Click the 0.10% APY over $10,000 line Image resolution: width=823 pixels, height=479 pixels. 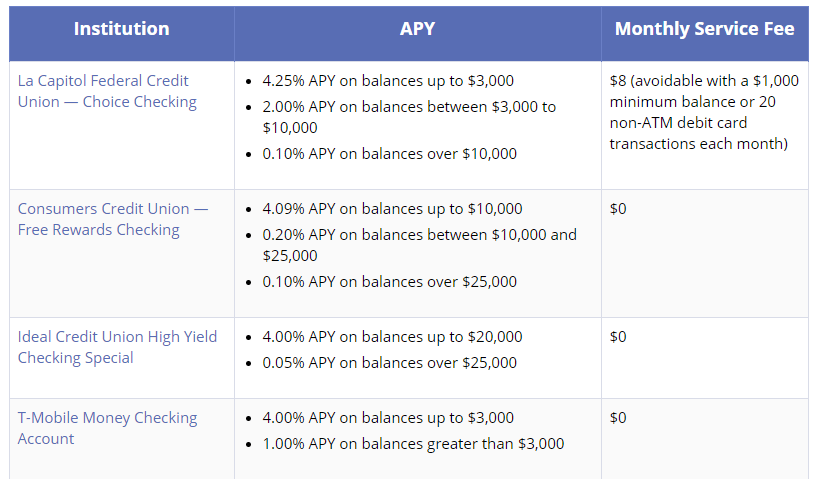(x=389, y=154)
